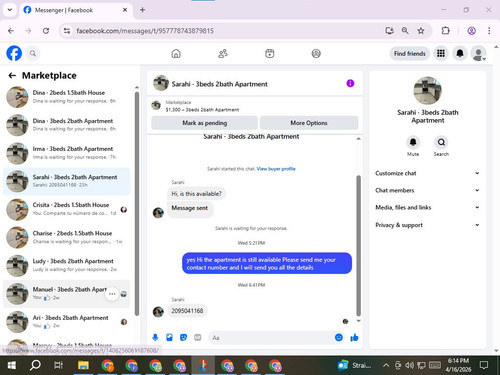This screenshot has height=375, width=500.
Task: Open the sticker picker icon
Action: click(x=183, y=338)
